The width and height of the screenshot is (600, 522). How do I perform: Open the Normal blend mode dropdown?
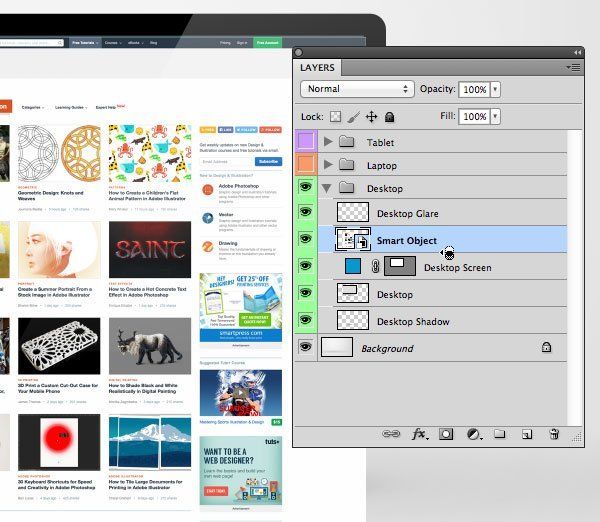pyautogui.click(x=357, y=89)
